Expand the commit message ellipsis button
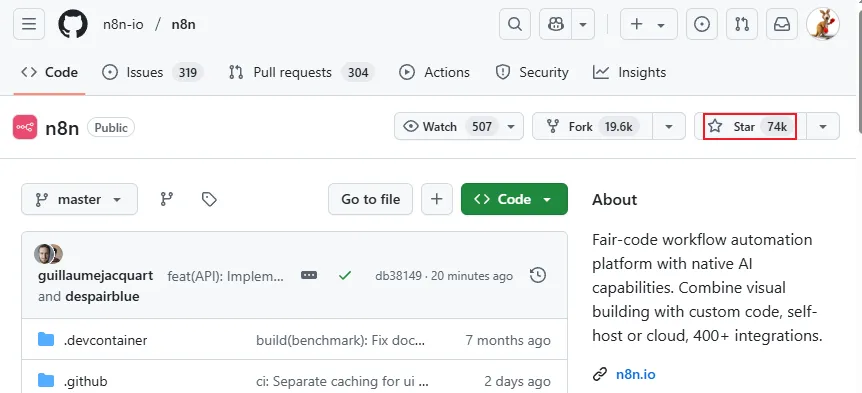Image resolution: width=862 pixels, height=393 pixels. pyautogui.click(x=309, y=275)
